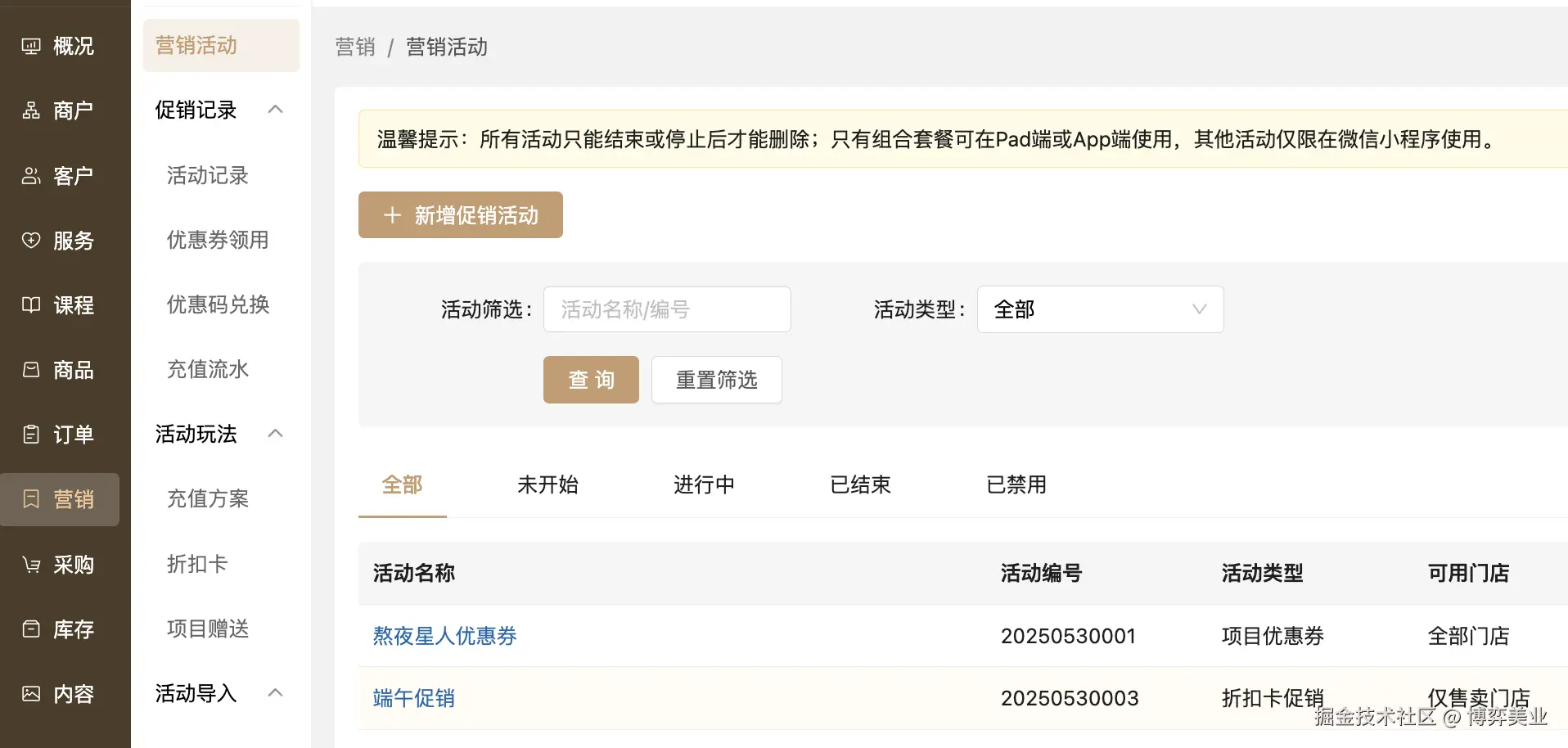Select the 订单 sidebar icon
This screenshot has height=748, width=1568.
click(x=31, y=435)
